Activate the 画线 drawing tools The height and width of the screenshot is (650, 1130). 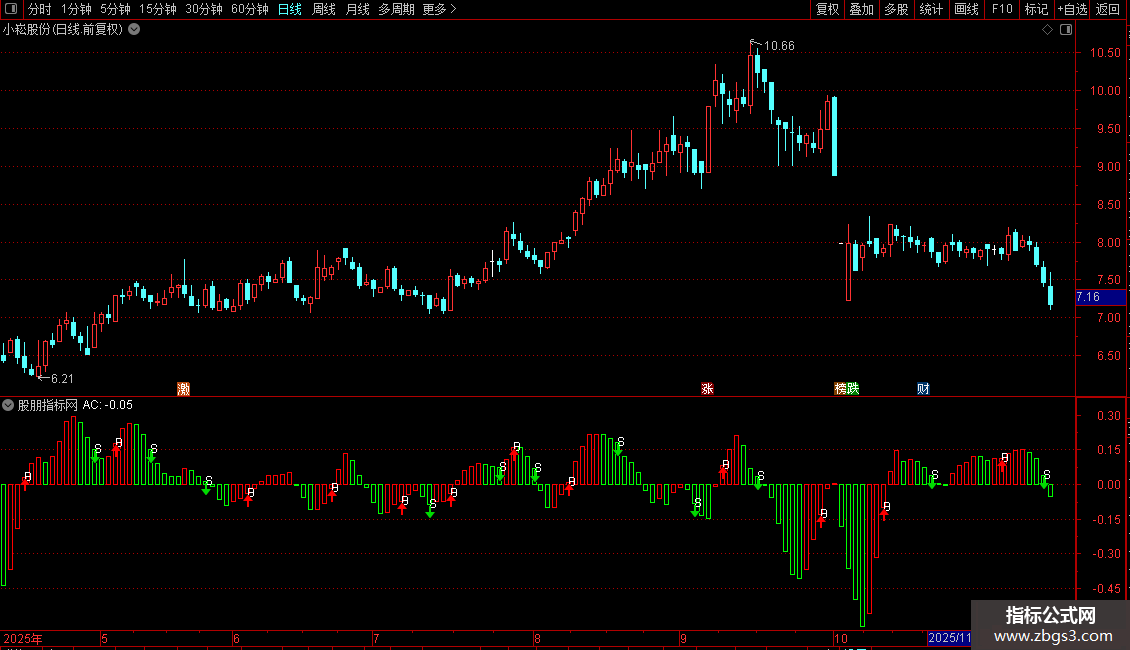click(x=966, y=9)
